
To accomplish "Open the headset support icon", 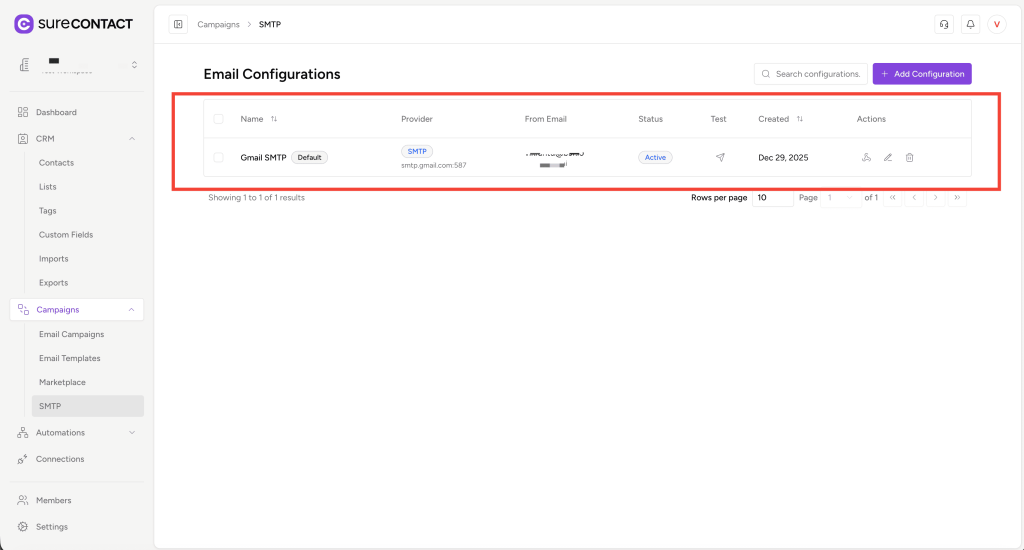I will pos(942,25).
